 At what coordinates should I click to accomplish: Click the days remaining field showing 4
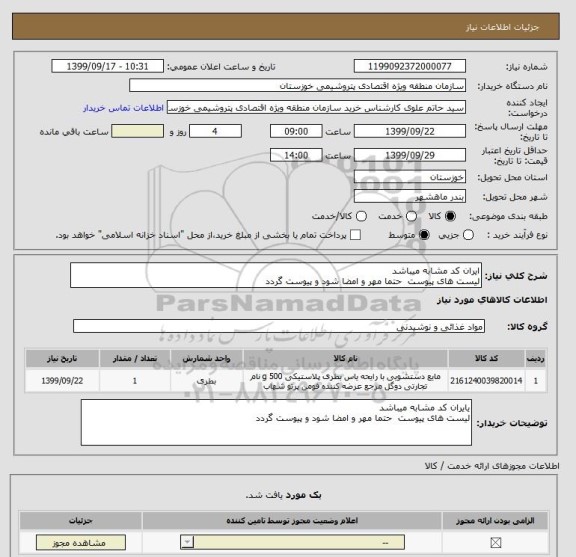pyautogui.click(x=215, y=132)
